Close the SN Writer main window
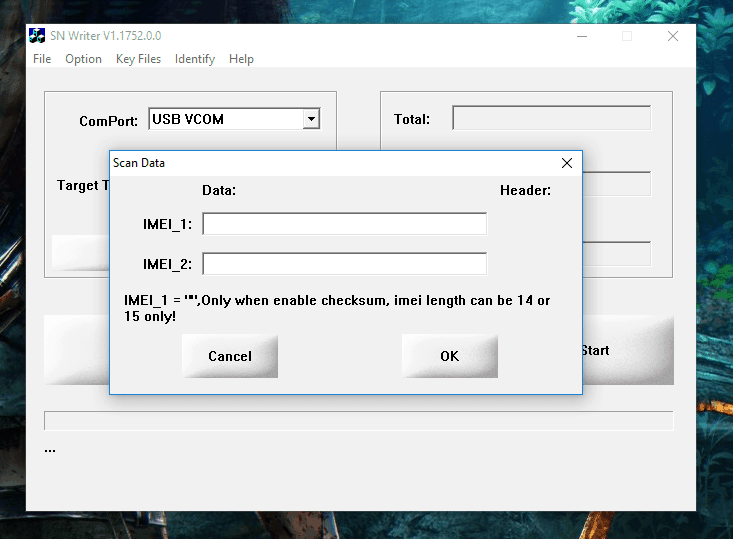Viewport: 733px width, 539px height. (673, 36)
